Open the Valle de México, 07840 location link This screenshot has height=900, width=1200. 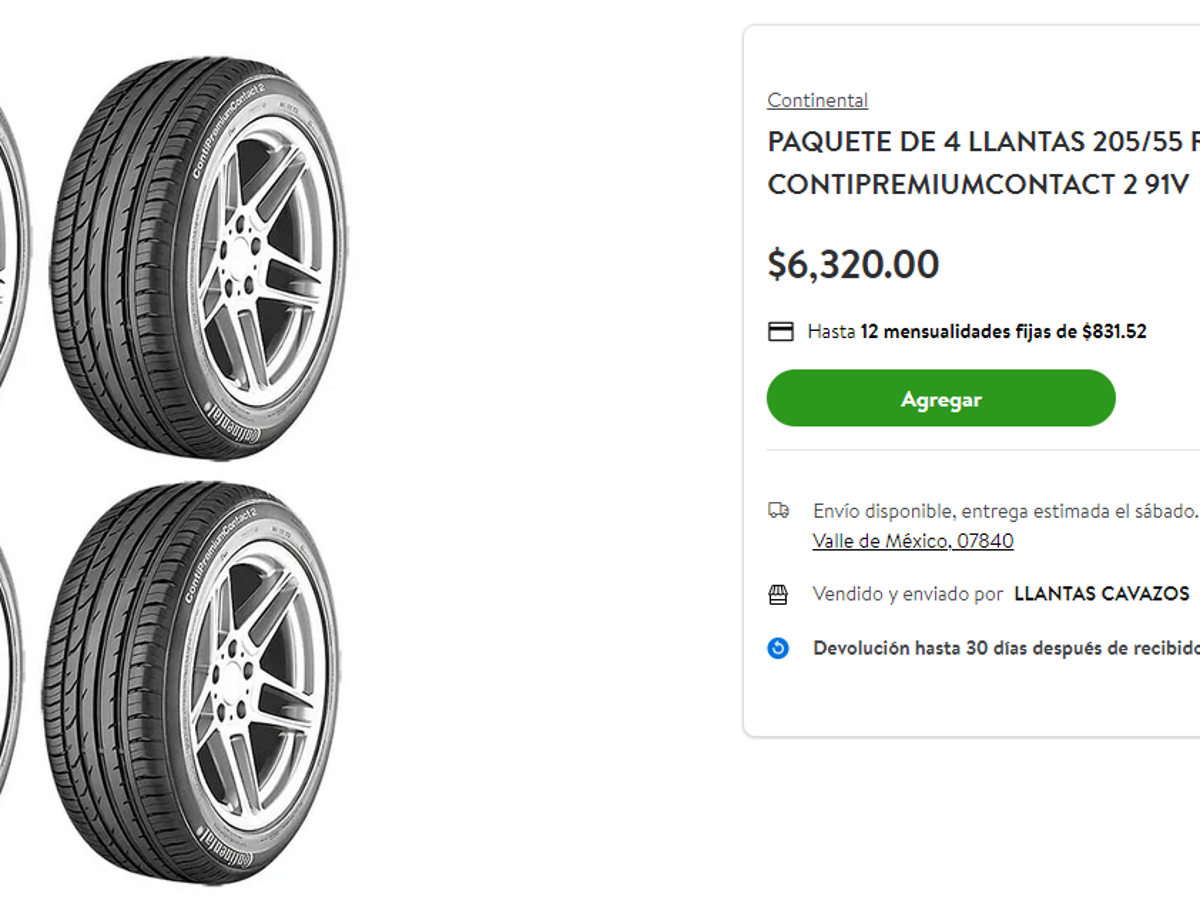[913, 540]
